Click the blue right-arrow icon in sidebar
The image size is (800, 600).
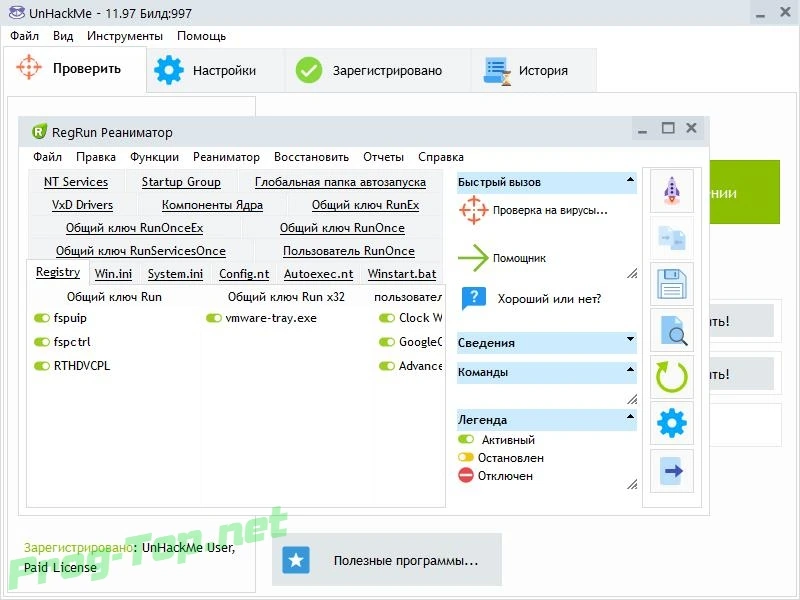tap(672, 470)
